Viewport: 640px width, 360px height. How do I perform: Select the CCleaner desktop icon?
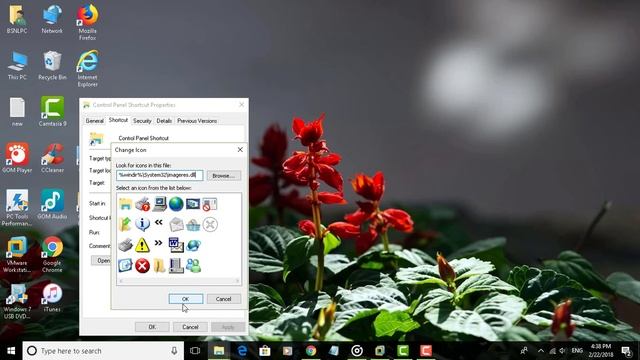pyautogui.click(x=52, y=158)
